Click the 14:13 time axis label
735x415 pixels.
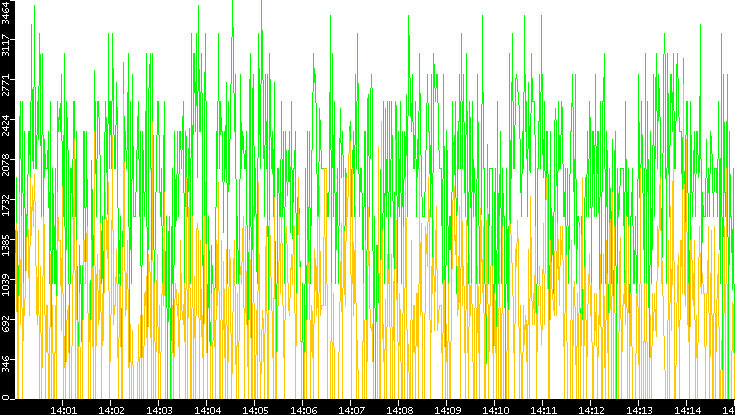[x=639, y=409]
